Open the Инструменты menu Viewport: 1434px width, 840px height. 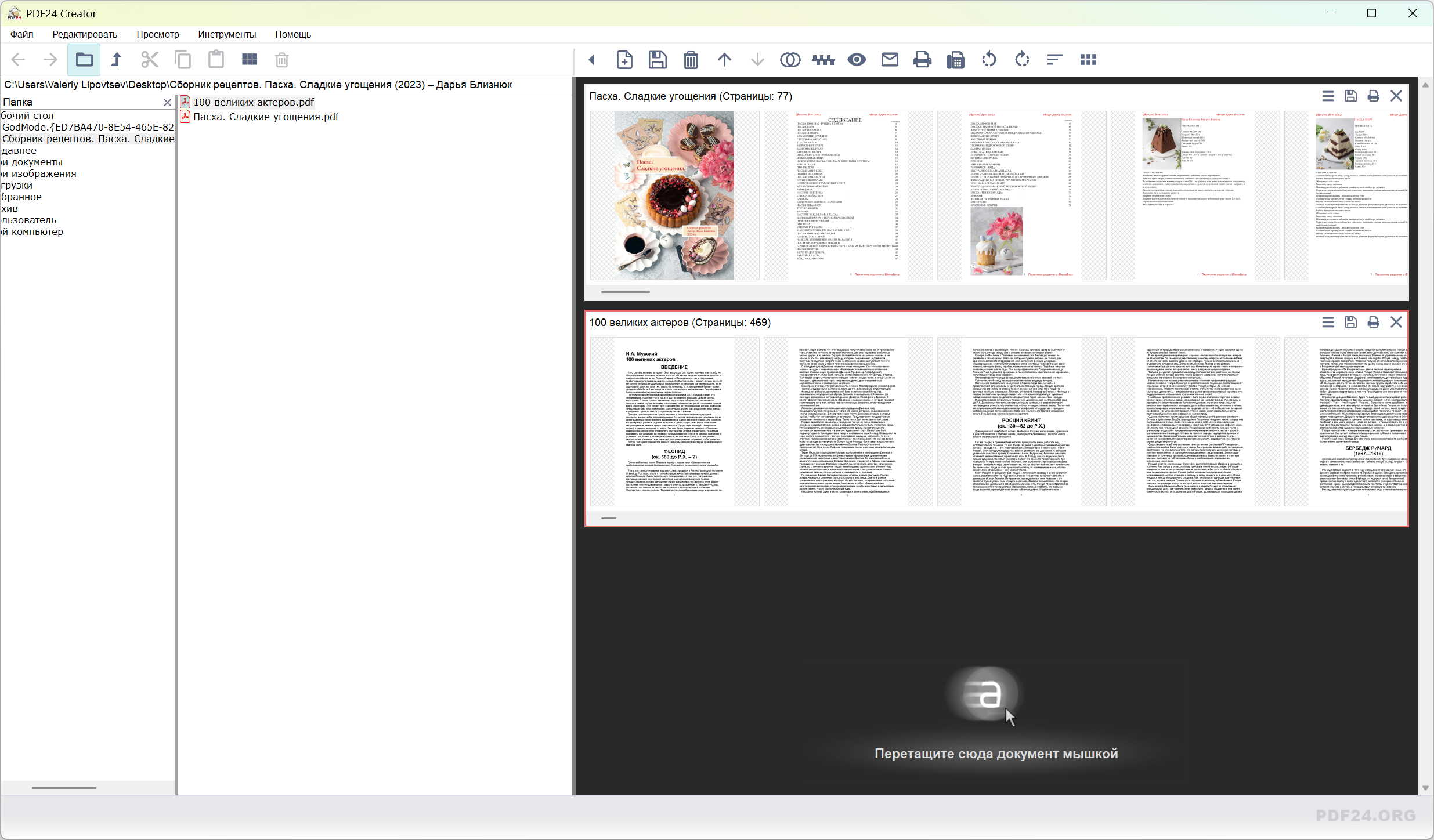pos(227,34)
